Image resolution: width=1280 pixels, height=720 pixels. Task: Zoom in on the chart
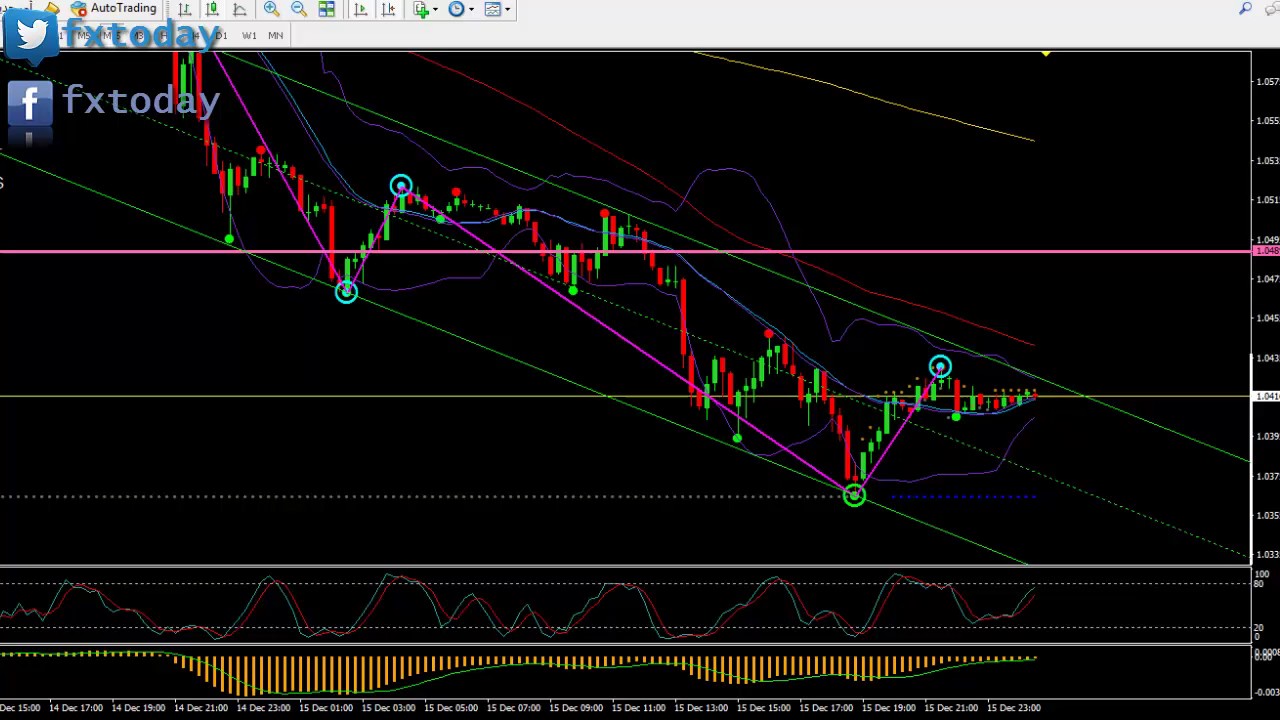[x=271, y=9]
